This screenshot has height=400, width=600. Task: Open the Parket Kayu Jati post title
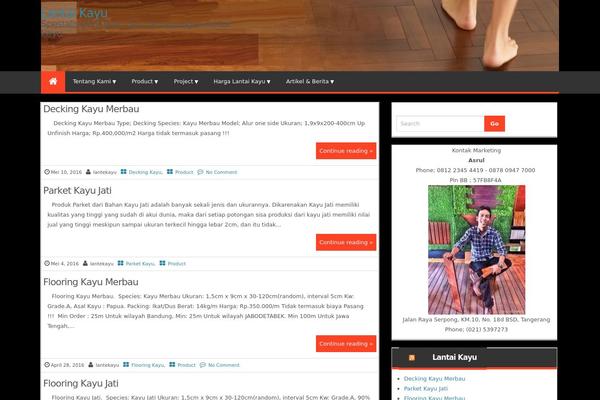point(77,190)
